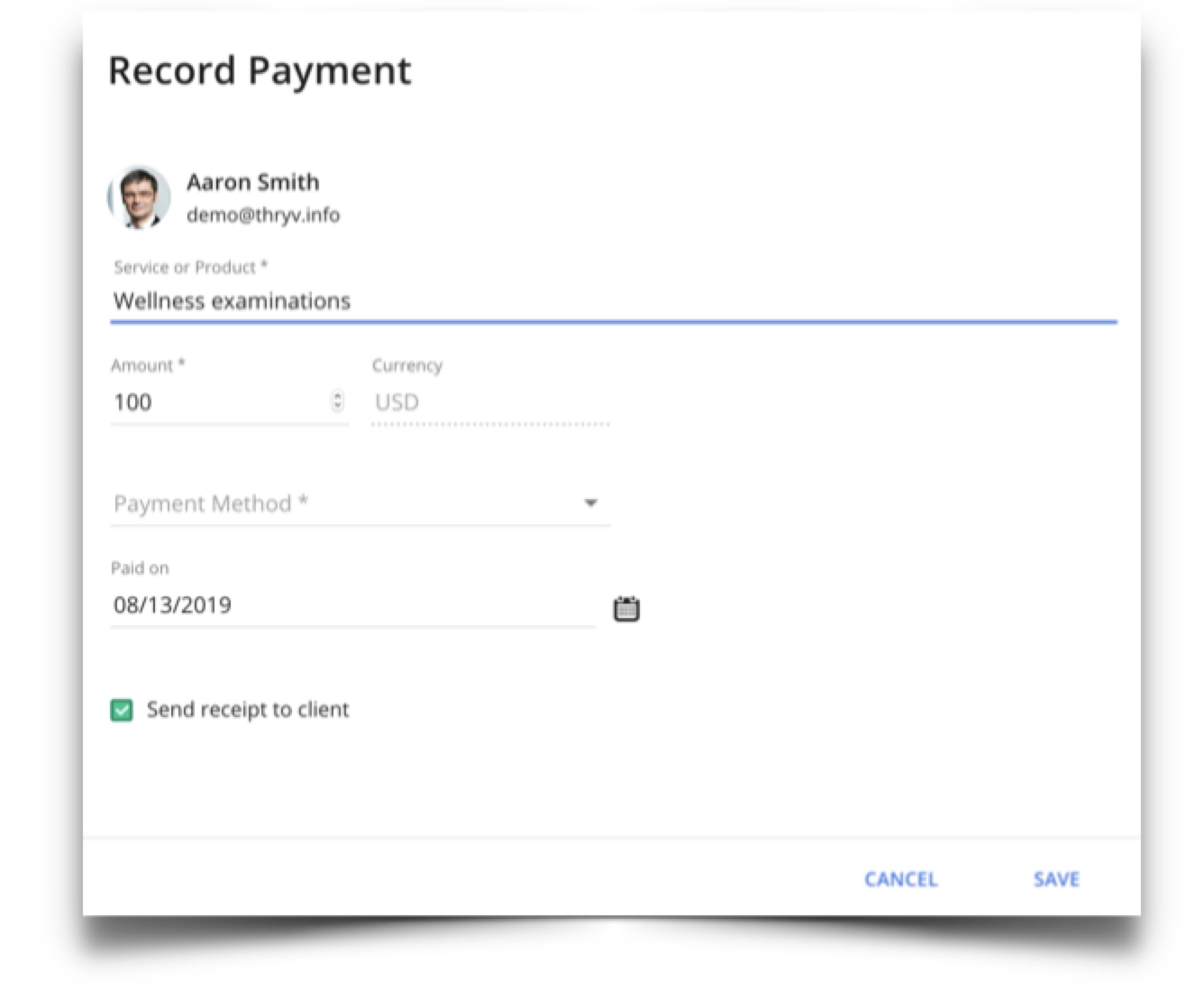
Task: Uncheck Send receipt to client checkbox
Action: click(122, 710)
